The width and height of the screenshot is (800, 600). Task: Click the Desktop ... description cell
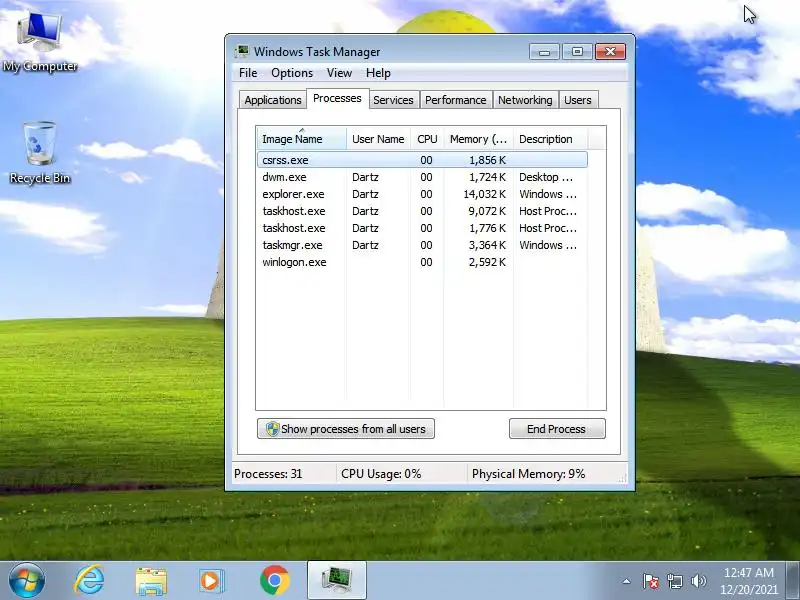pos(545,177)
